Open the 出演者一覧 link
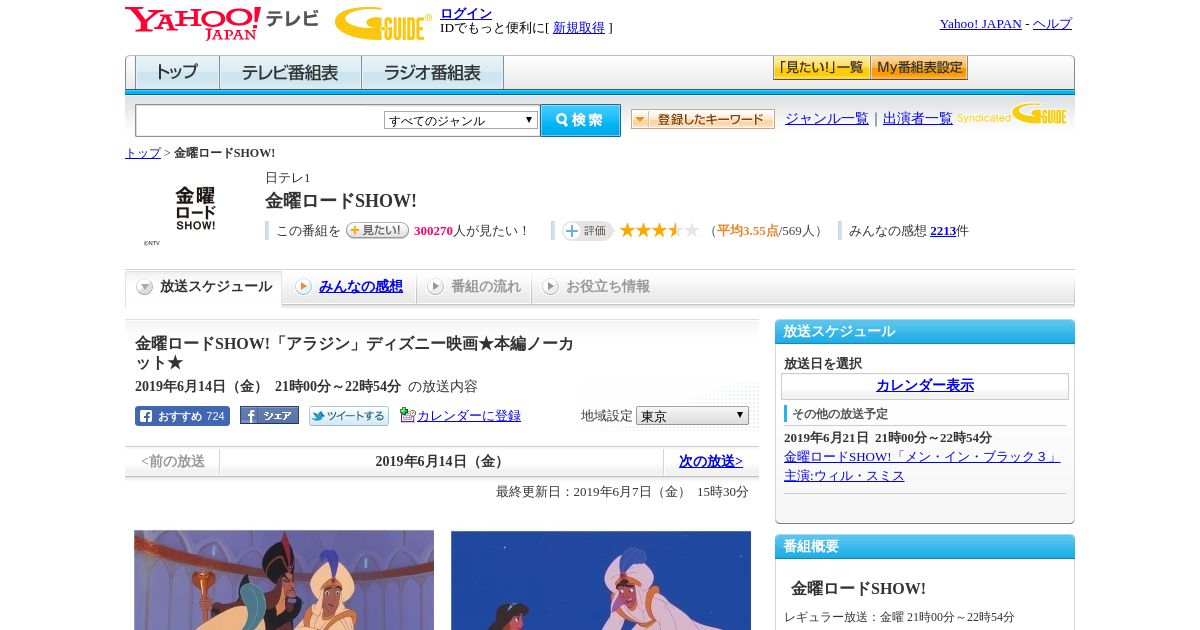 point(918,119)
